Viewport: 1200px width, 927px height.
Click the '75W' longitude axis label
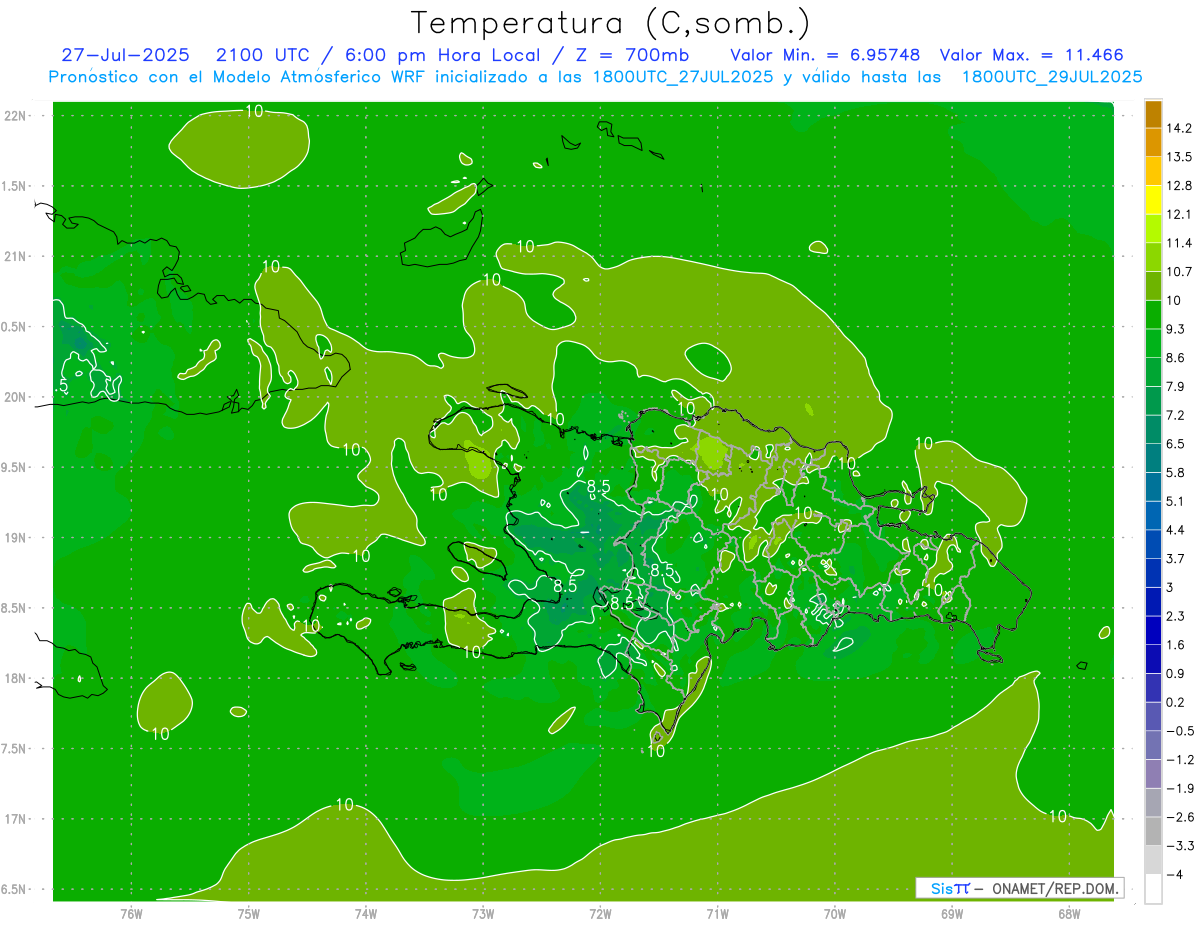249,913
